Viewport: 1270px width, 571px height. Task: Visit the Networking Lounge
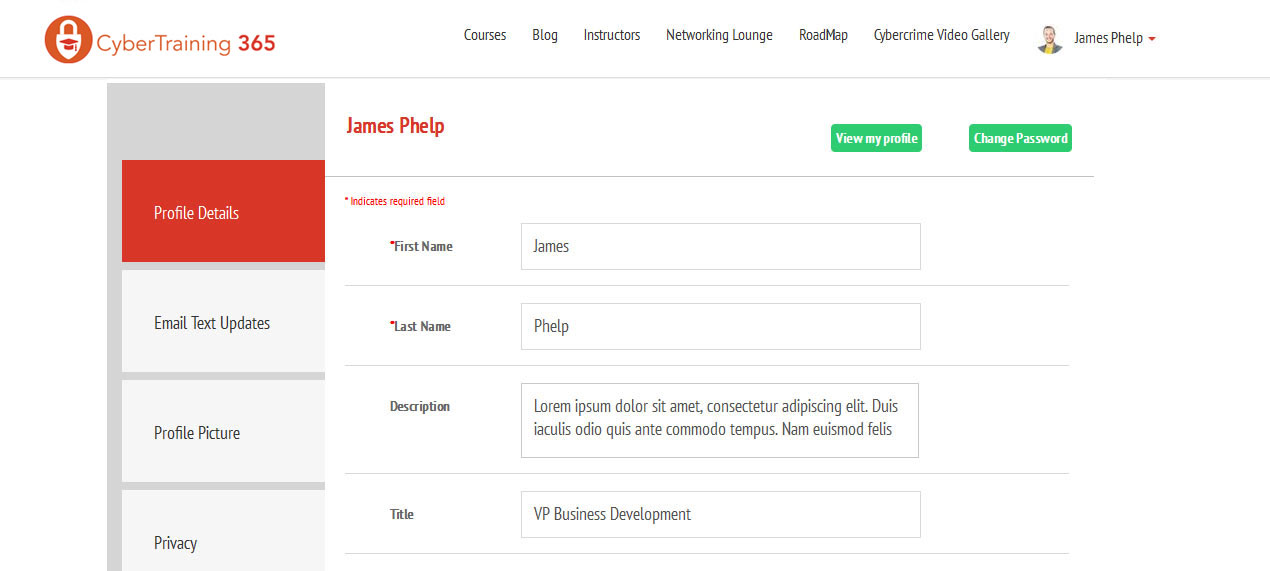[x=719, y=35]
